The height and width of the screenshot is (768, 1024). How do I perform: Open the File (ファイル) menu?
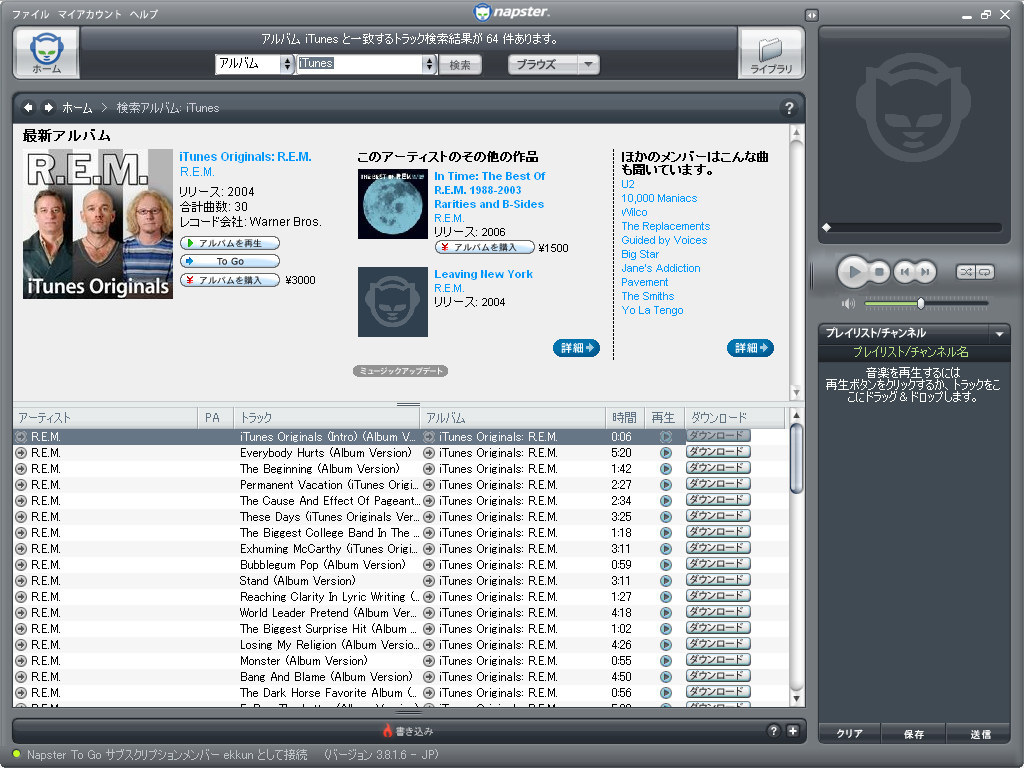coord(30,14)
